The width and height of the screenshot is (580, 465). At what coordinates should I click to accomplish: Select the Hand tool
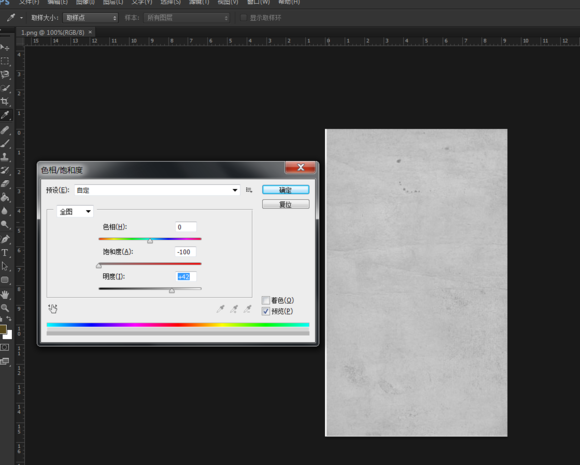5,294
